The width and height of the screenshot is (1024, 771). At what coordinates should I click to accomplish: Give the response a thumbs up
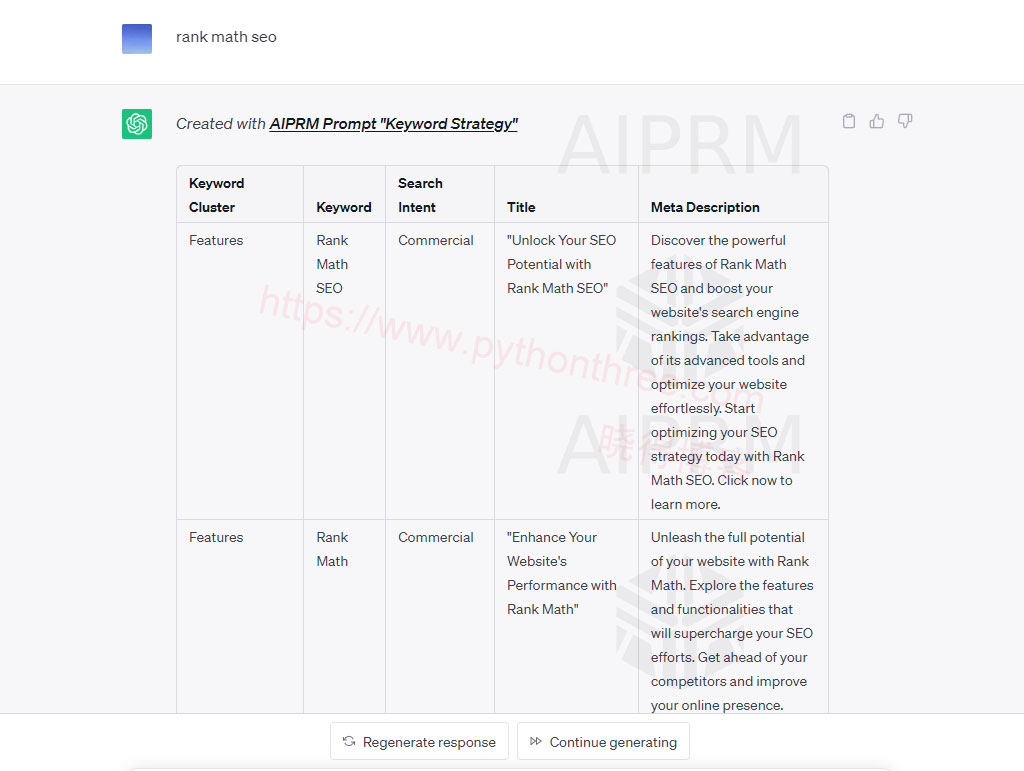(876, 121)
